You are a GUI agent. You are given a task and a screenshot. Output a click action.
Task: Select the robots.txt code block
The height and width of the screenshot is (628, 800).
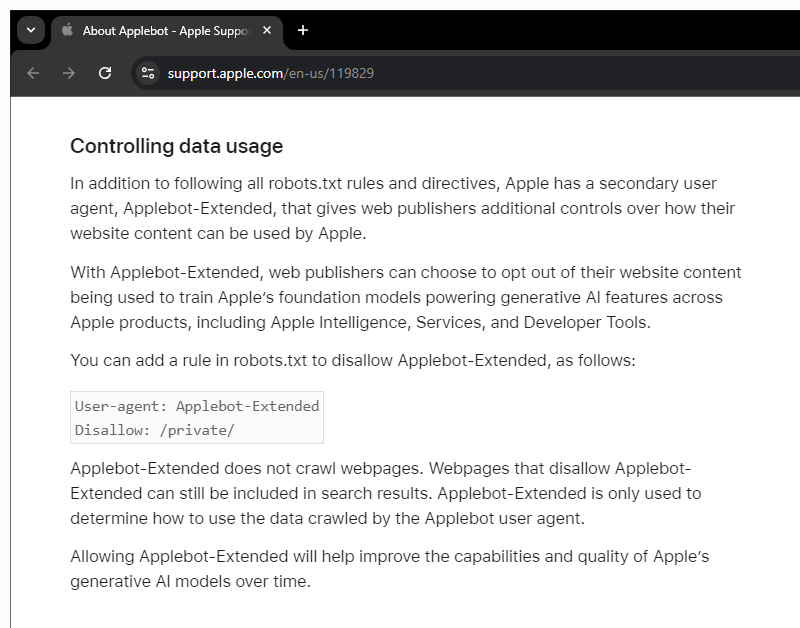[196, 417]
